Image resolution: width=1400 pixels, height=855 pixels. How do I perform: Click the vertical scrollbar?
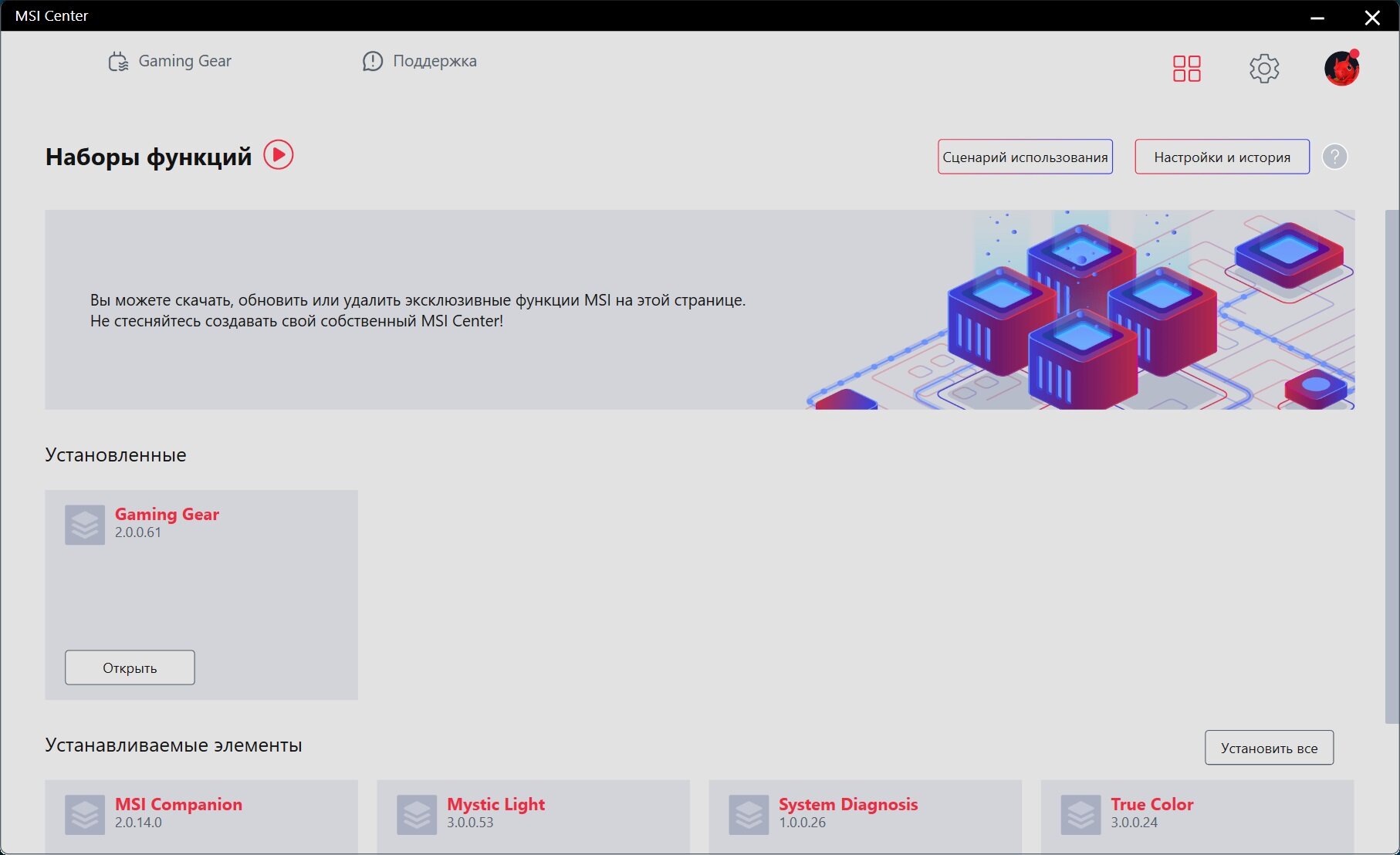[x=1392, y=467]
